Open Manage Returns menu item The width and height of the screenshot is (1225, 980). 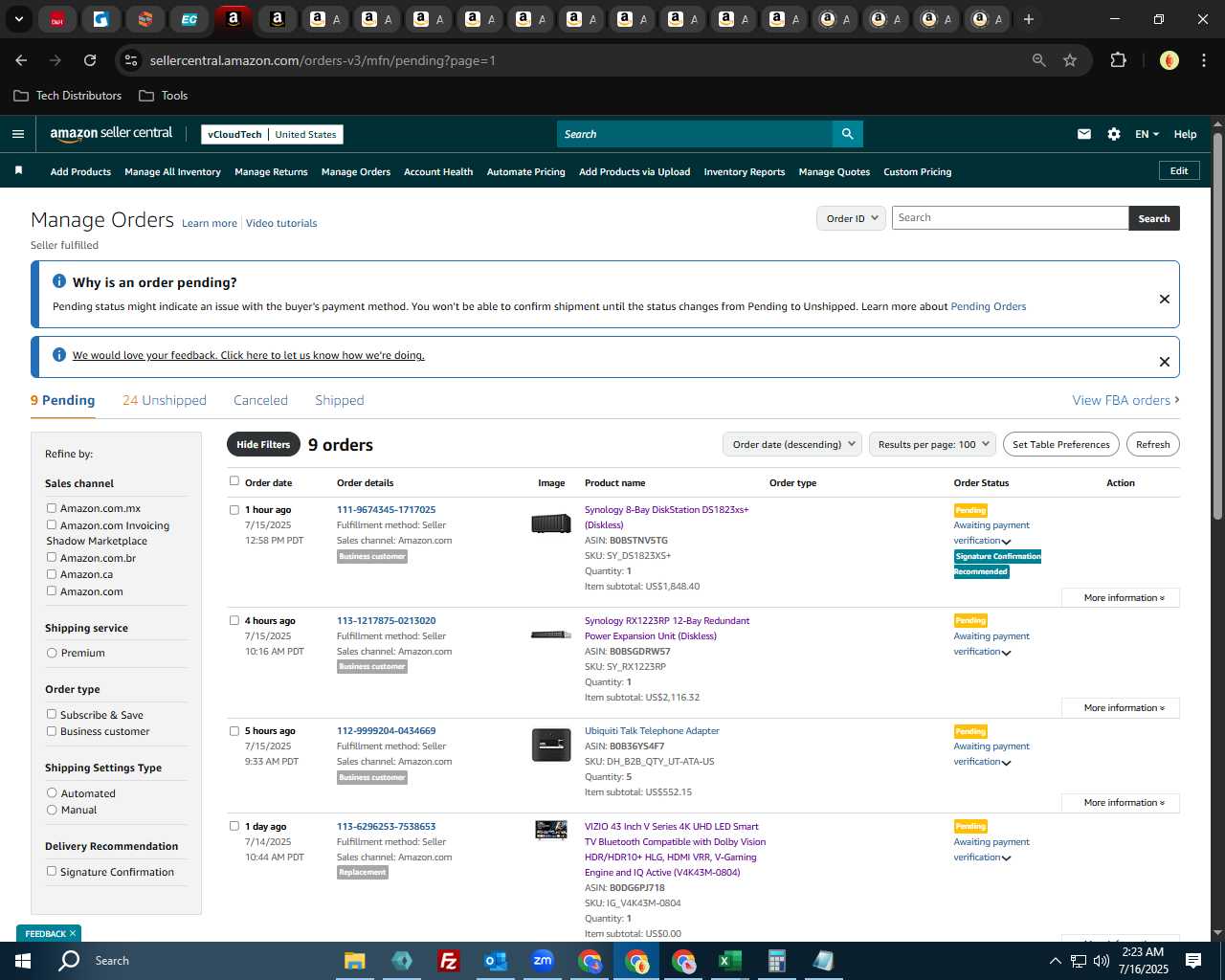pos(271,171)
